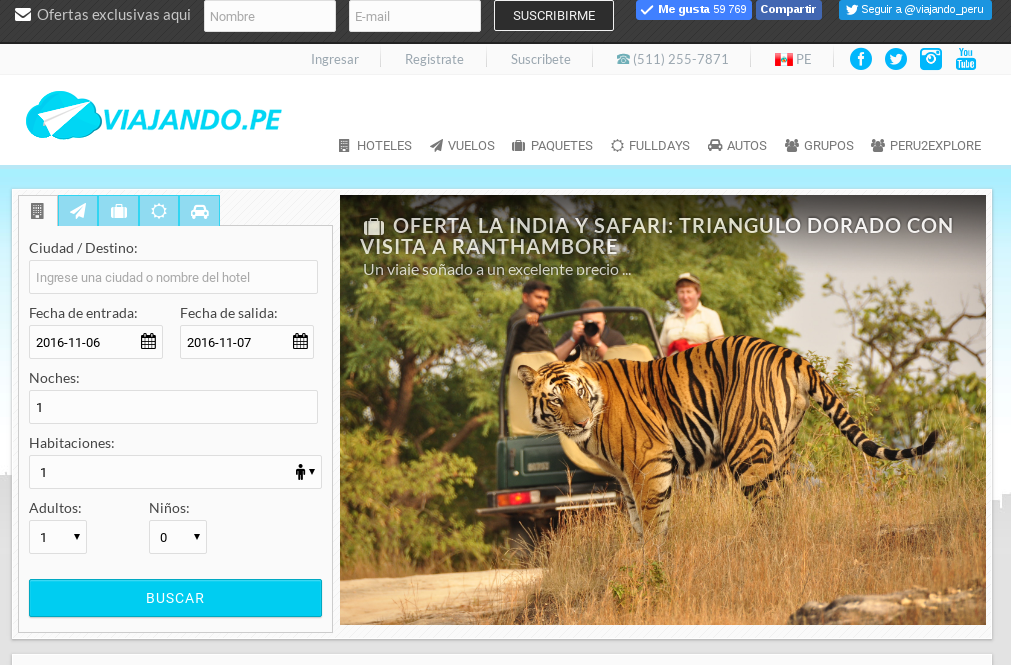Viewport: 1011px width, 665px height.
Task: Open the YouTube channel icon
Action: (965, 59)
